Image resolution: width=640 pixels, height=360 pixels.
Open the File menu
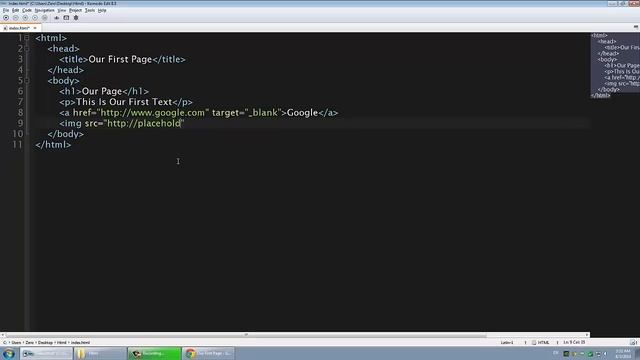pyautogui.click(x=6, y=10)
